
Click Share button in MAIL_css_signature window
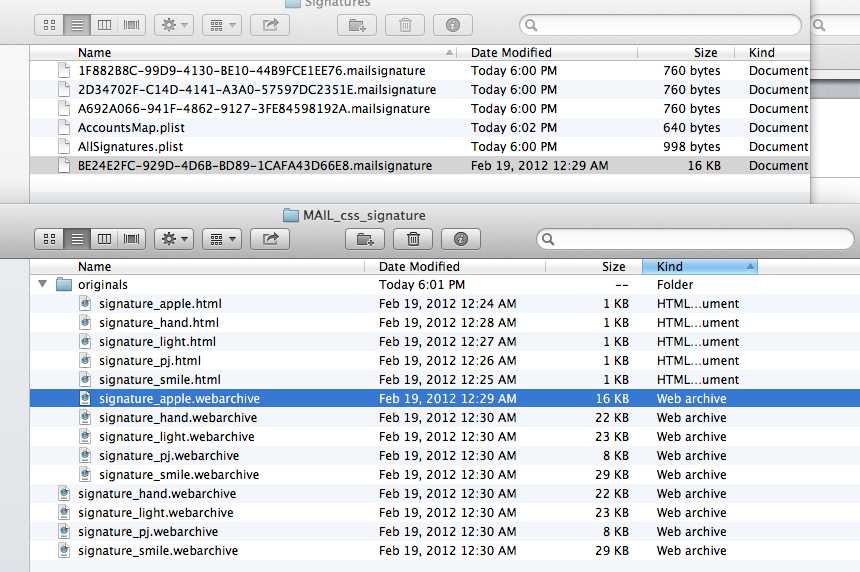point(270,239)
